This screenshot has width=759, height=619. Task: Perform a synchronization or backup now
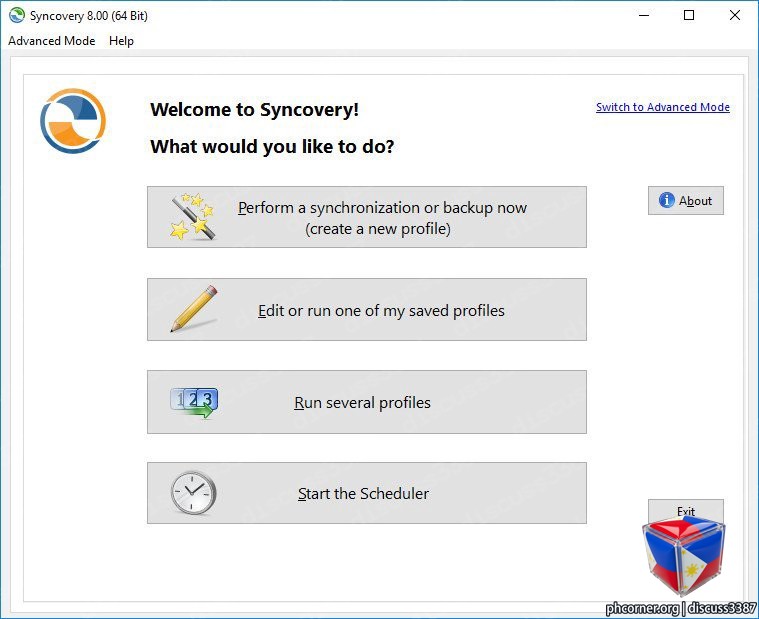(367, 217)
